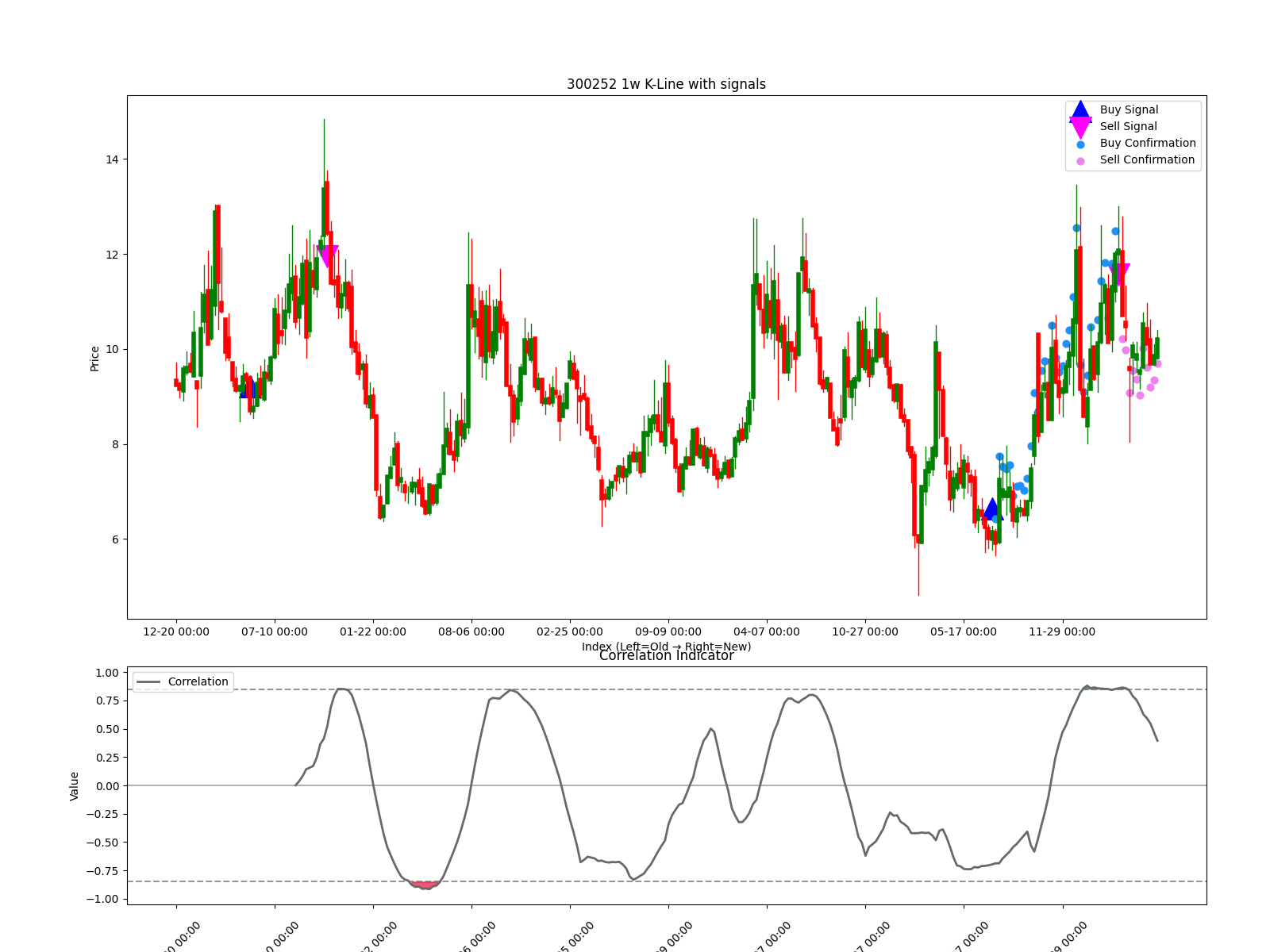Screen dimensions: 1270x952
Task: Click the 'Buy Confirmation' legend label
Action: tap(1148, 143)
